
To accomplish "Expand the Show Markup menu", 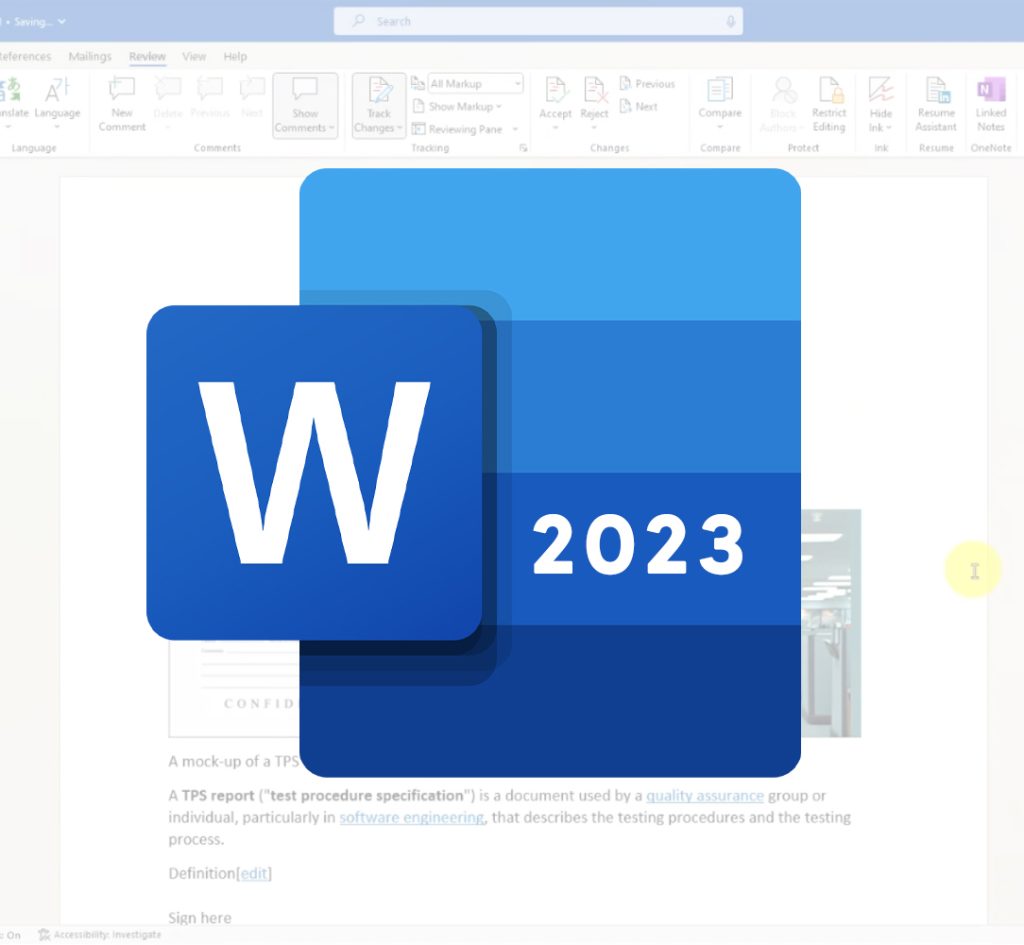I will (460, 106).
